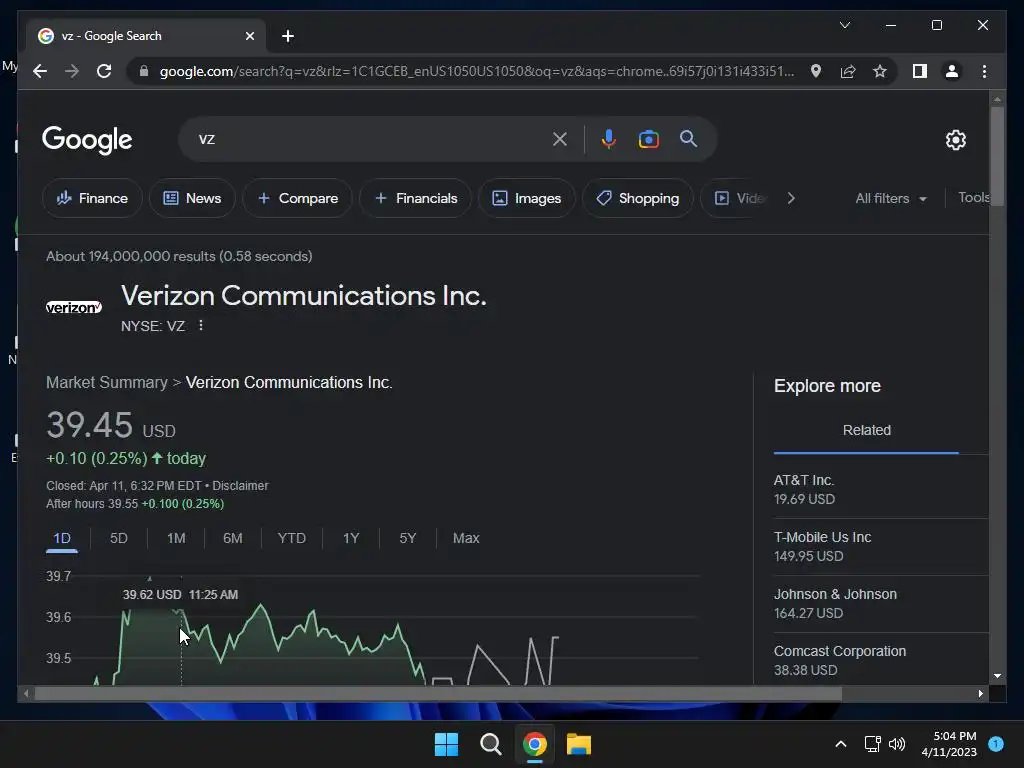Switch the chart to Max range
Image resolution: width=1024 pixels, height=768 pixels.
pos(466,538)
